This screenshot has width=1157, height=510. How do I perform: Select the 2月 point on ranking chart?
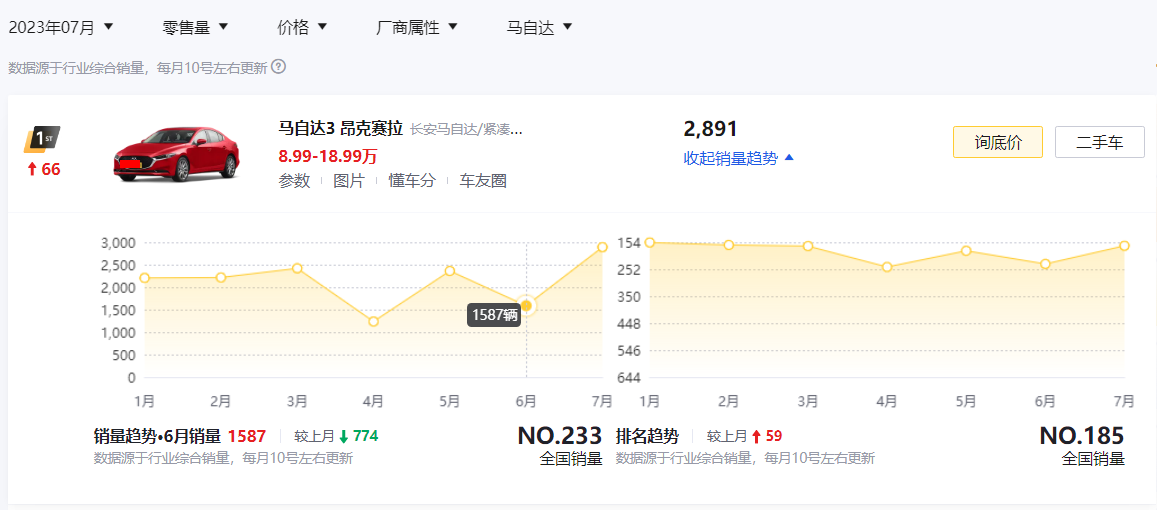pos(728,244)
